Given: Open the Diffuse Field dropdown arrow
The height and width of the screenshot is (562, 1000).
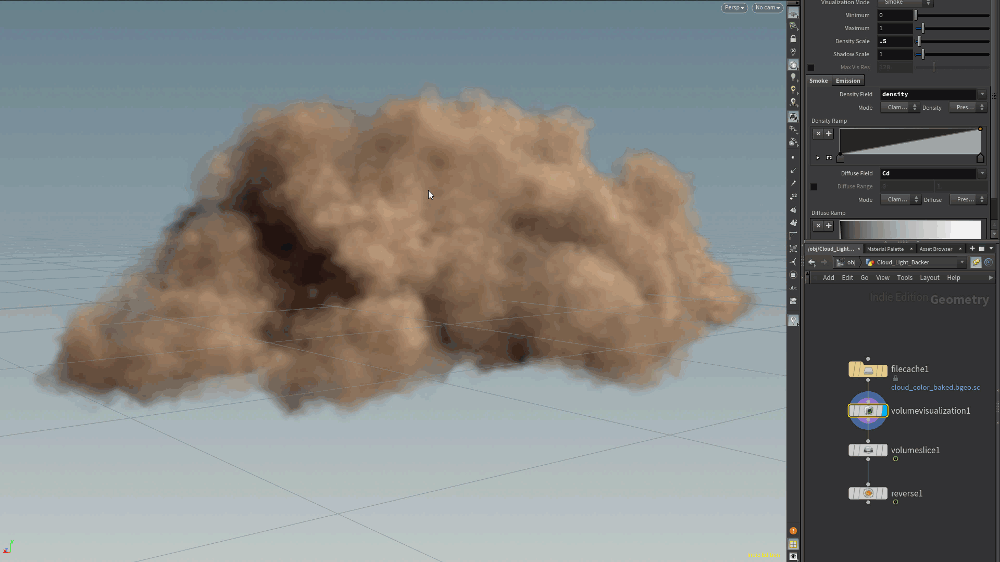Looking at the screenshot, I should 982,174.
